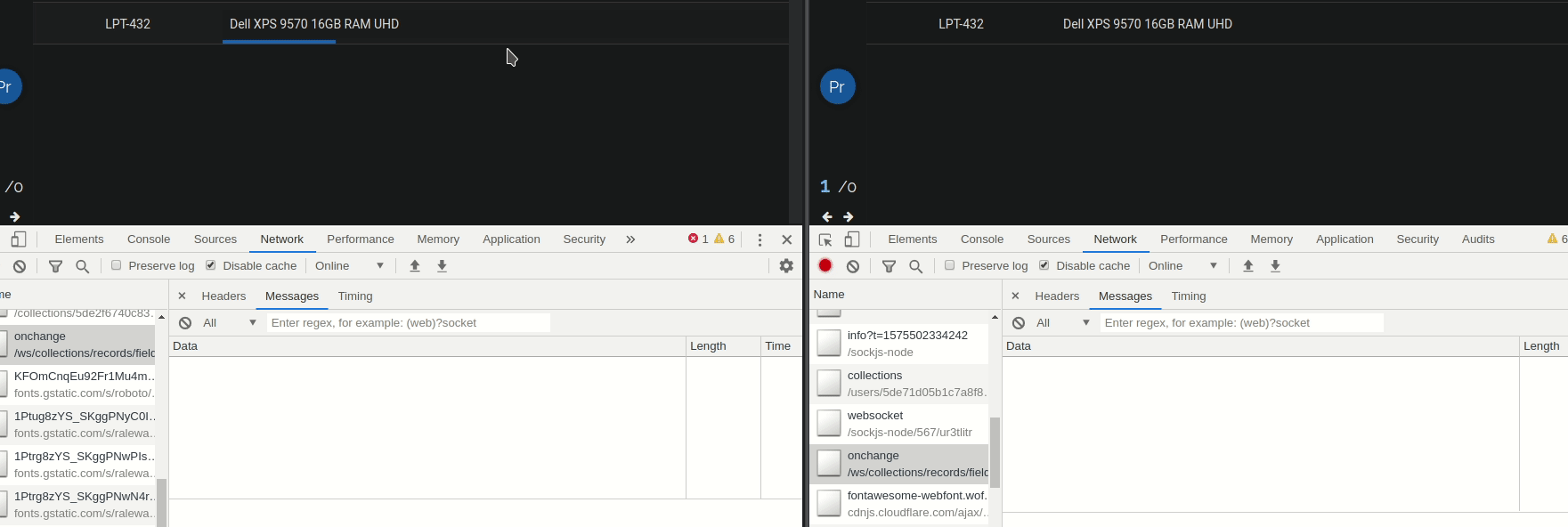1568x527 pixels.
Task: Click the forward arrow in left page
Action: pyautogui.click(x=14, y=216)
